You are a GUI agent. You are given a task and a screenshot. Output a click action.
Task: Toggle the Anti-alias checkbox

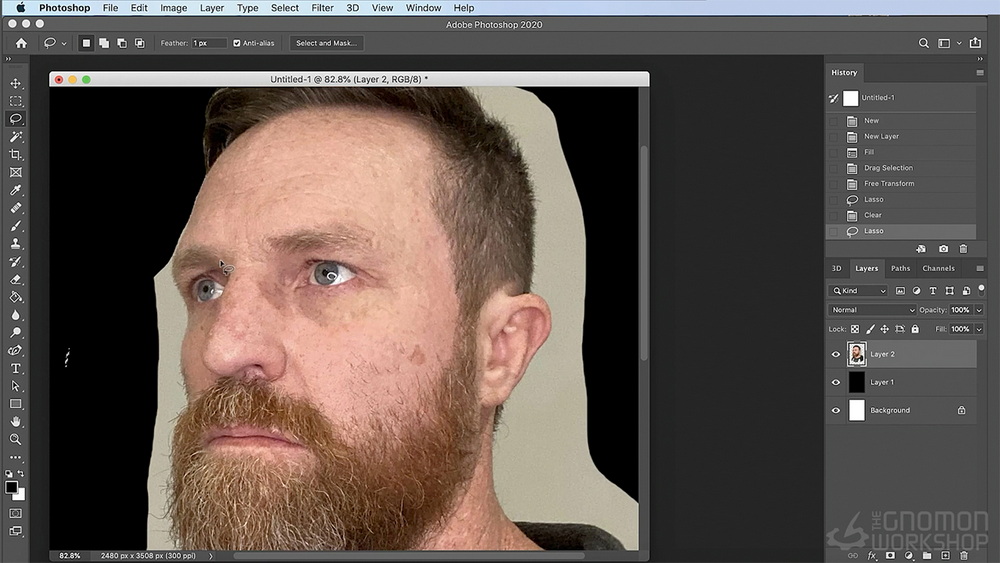point(237,43)
